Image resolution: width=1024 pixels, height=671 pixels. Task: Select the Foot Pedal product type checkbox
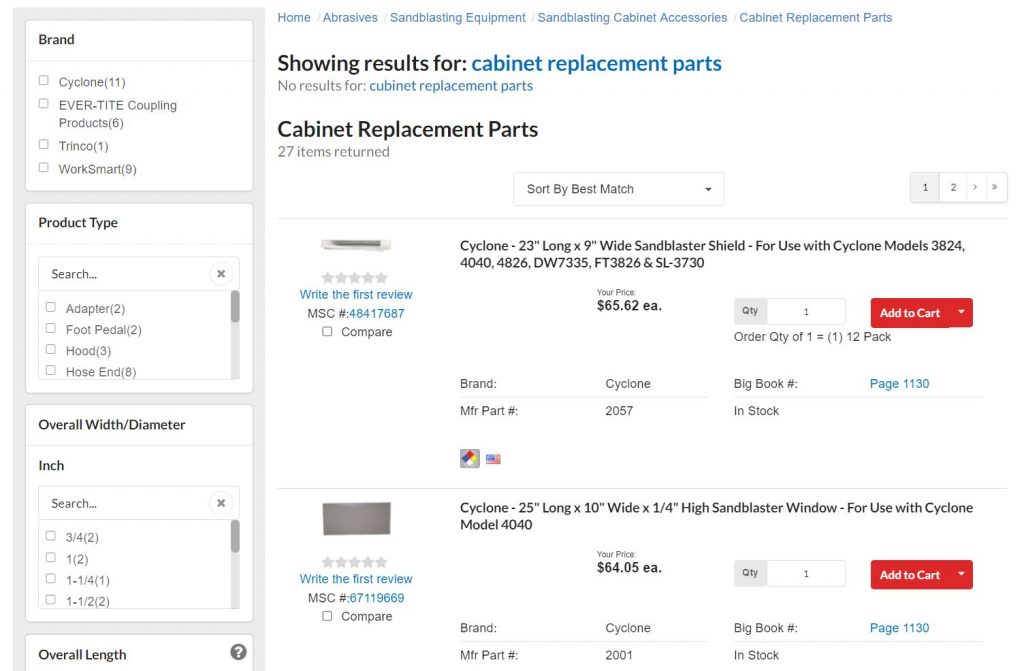click(x=51, y=328)
